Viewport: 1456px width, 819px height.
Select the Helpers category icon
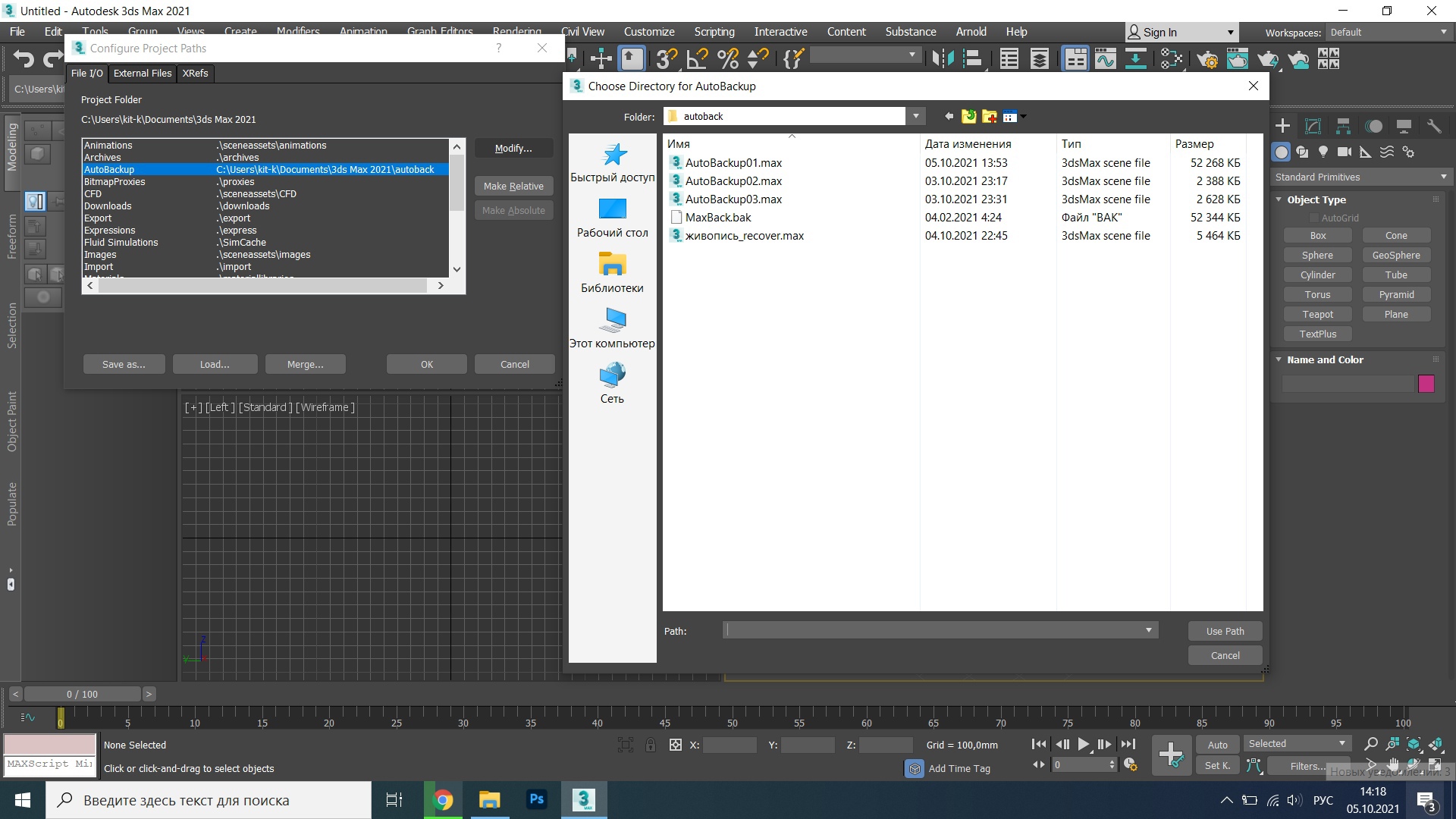[x=1366, y=152]
